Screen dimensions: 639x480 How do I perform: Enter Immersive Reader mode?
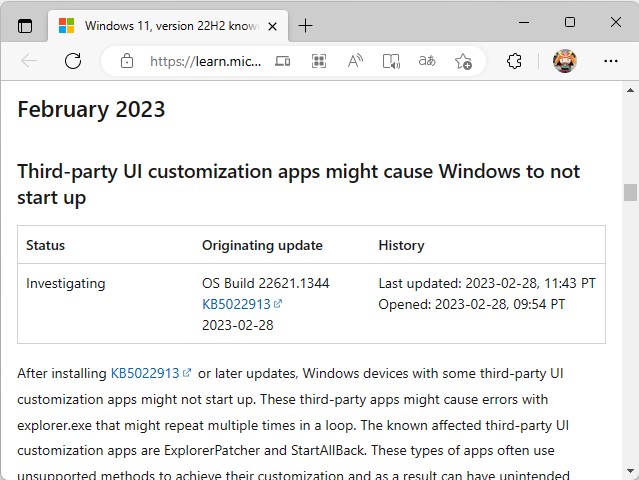[391, 62]
